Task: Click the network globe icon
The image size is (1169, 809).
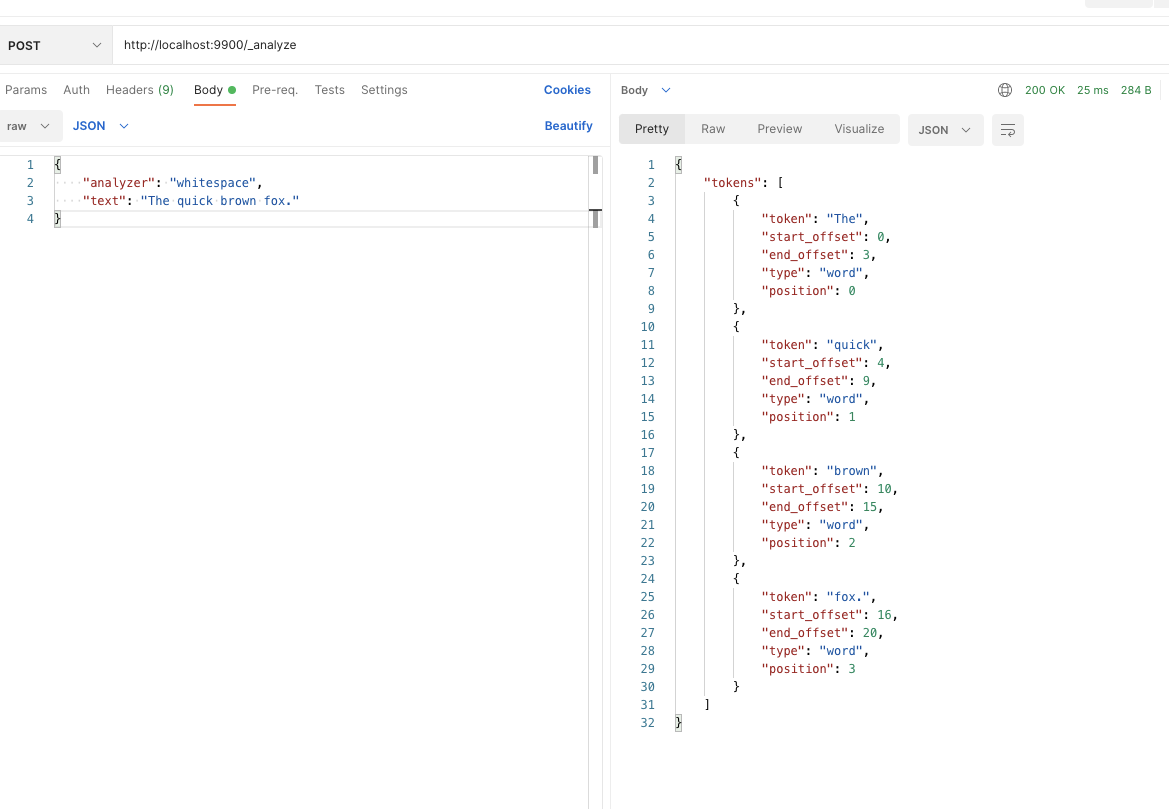Action: (x=1005, y=90)
